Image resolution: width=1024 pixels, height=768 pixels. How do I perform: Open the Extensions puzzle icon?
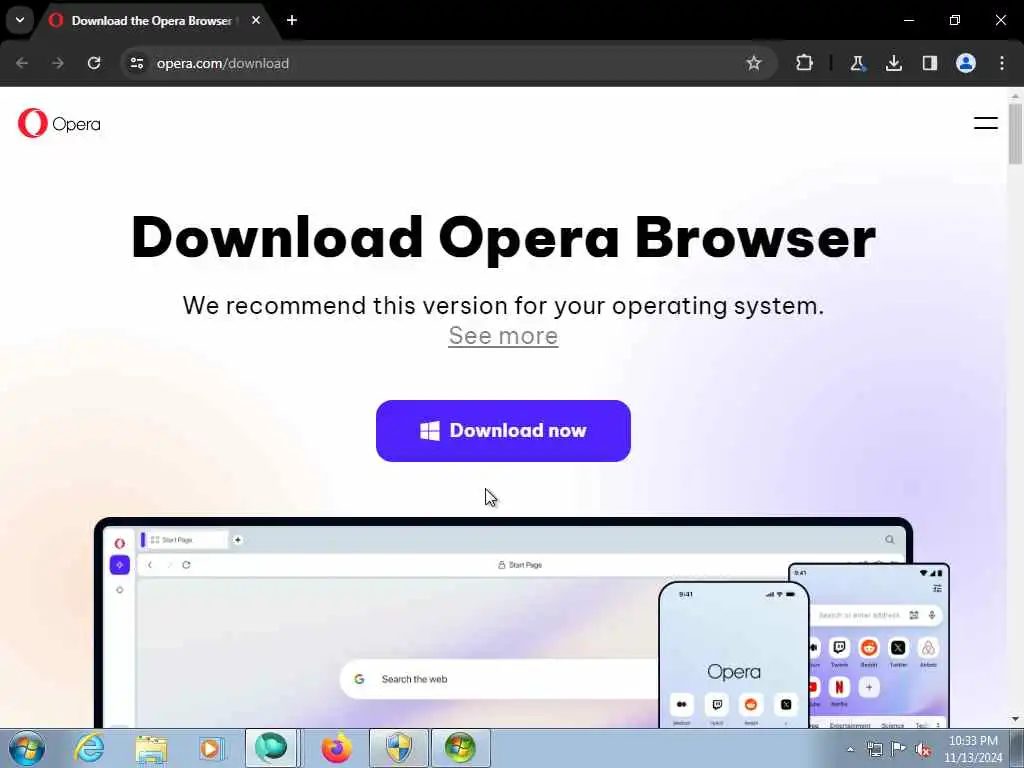click(x=805, y=63)
